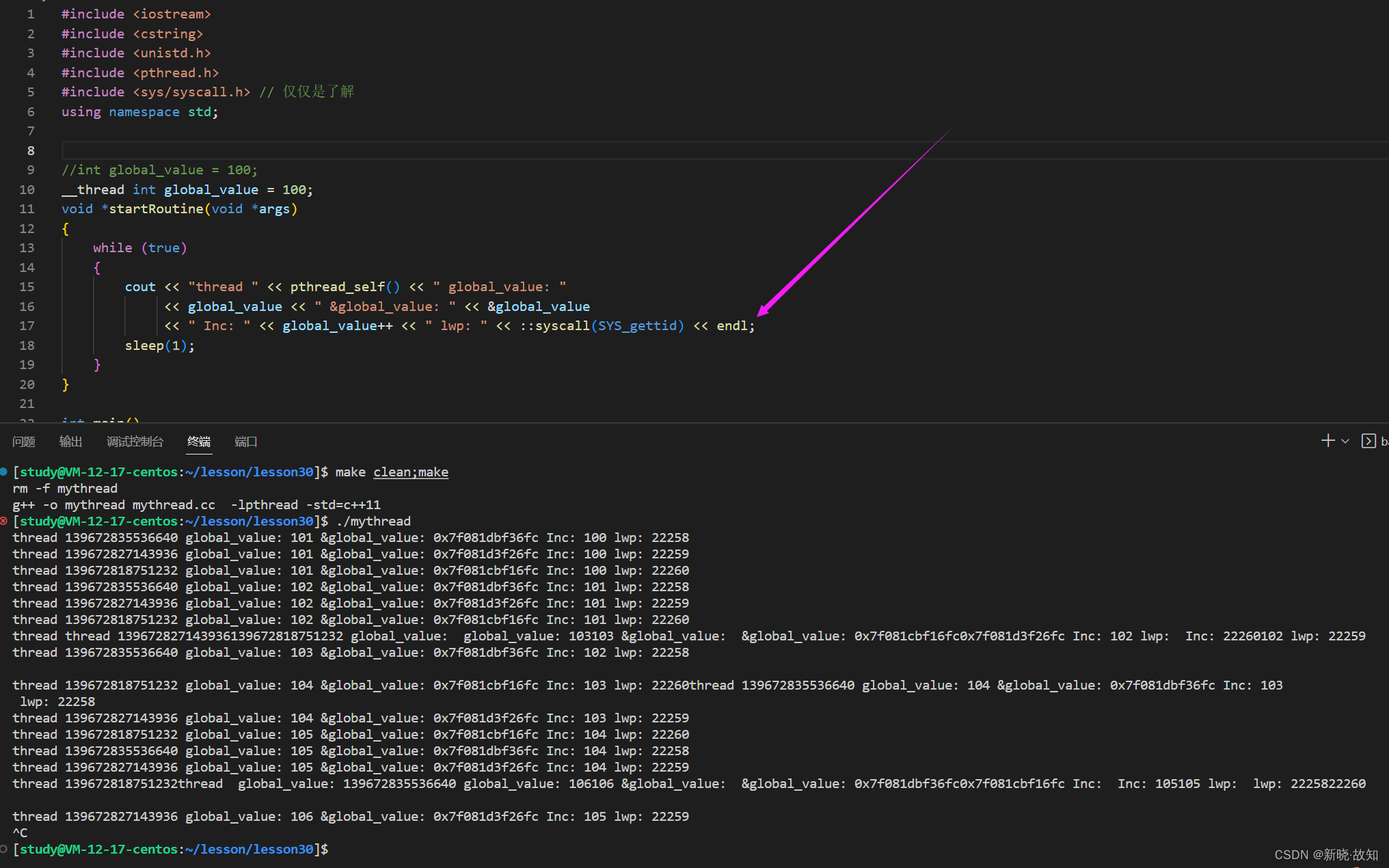Click the clean;make underlined link in terminal
1389x868 pixels.
[x=410, y=472]
